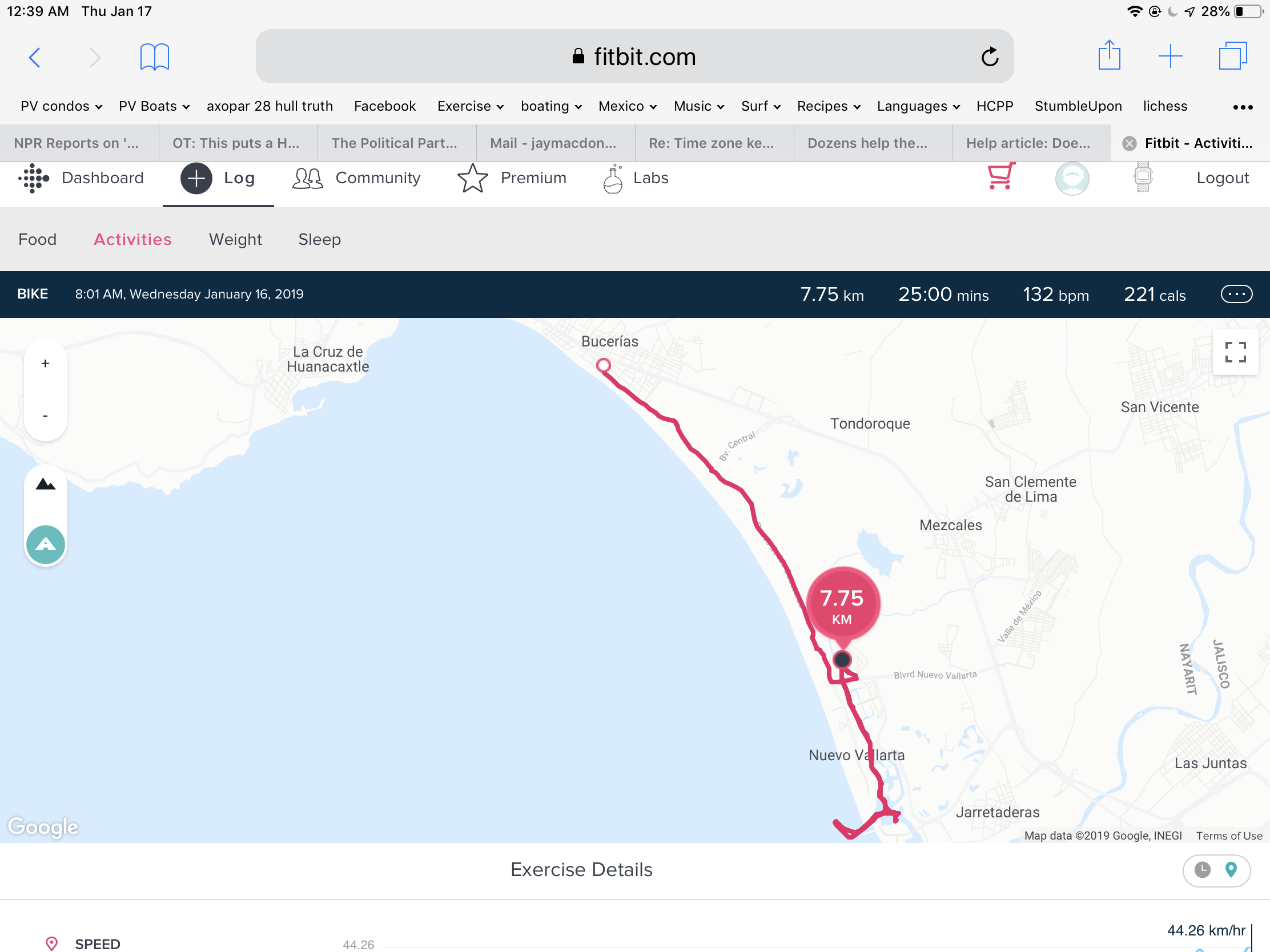
Task: Open the map Terms of Use link
Action: pyautogui.click(x=1229, y=836)
